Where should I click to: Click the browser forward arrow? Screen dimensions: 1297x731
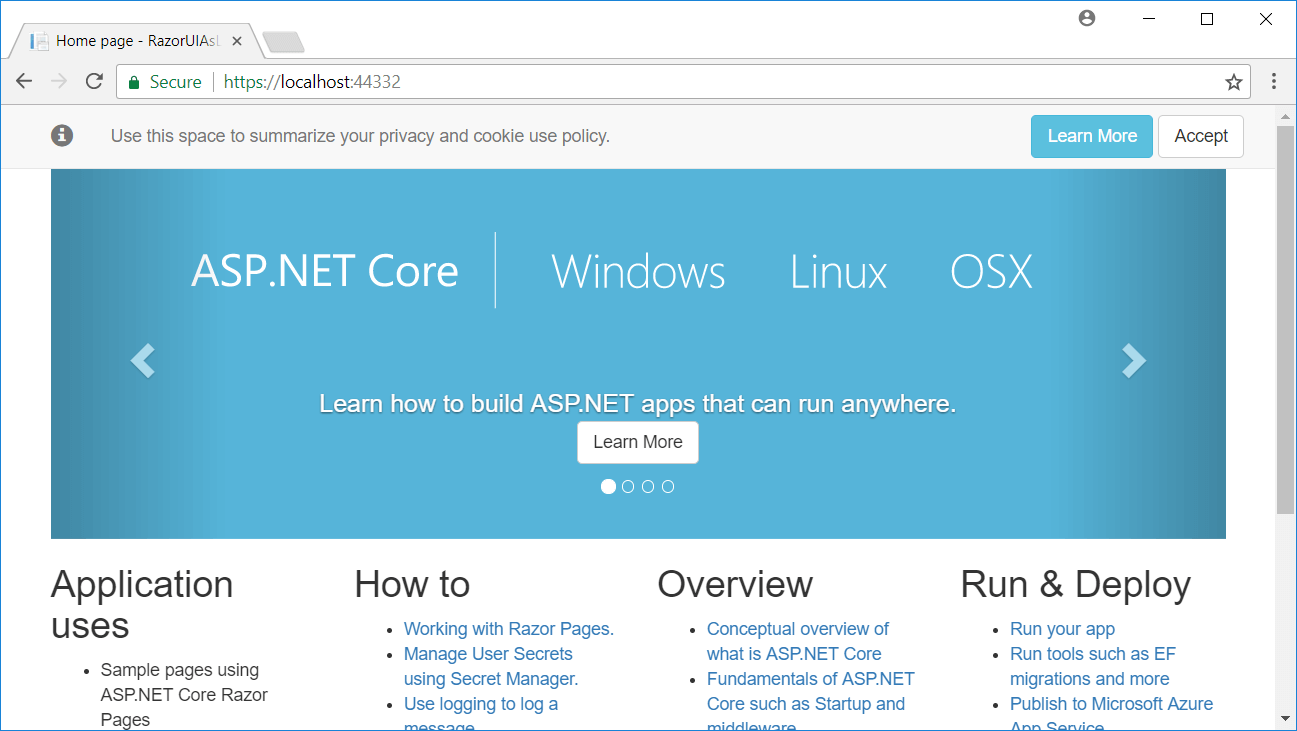[59, 82]
